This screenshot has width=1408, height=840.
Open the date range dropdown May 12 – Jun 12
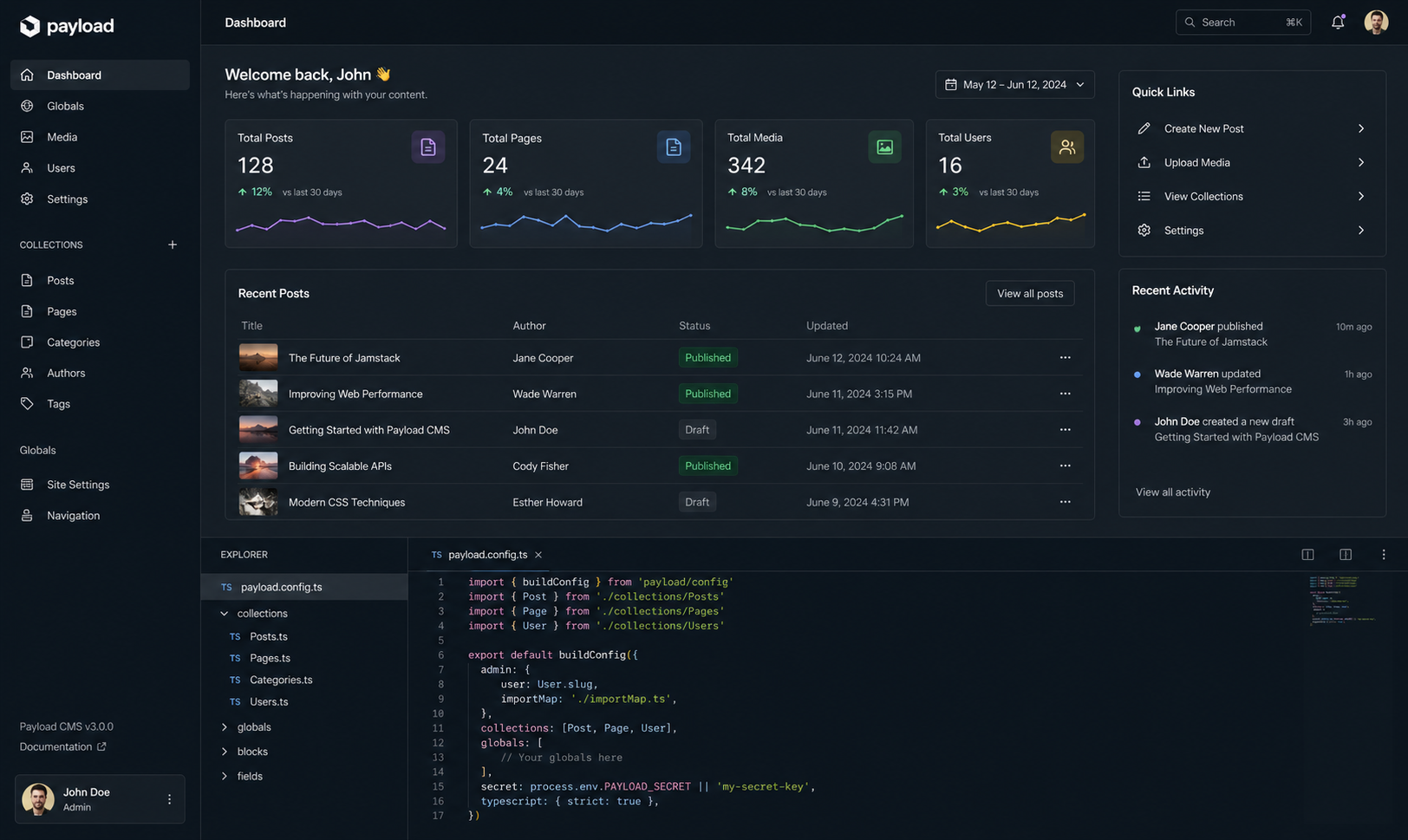[x=1014, y=85]
